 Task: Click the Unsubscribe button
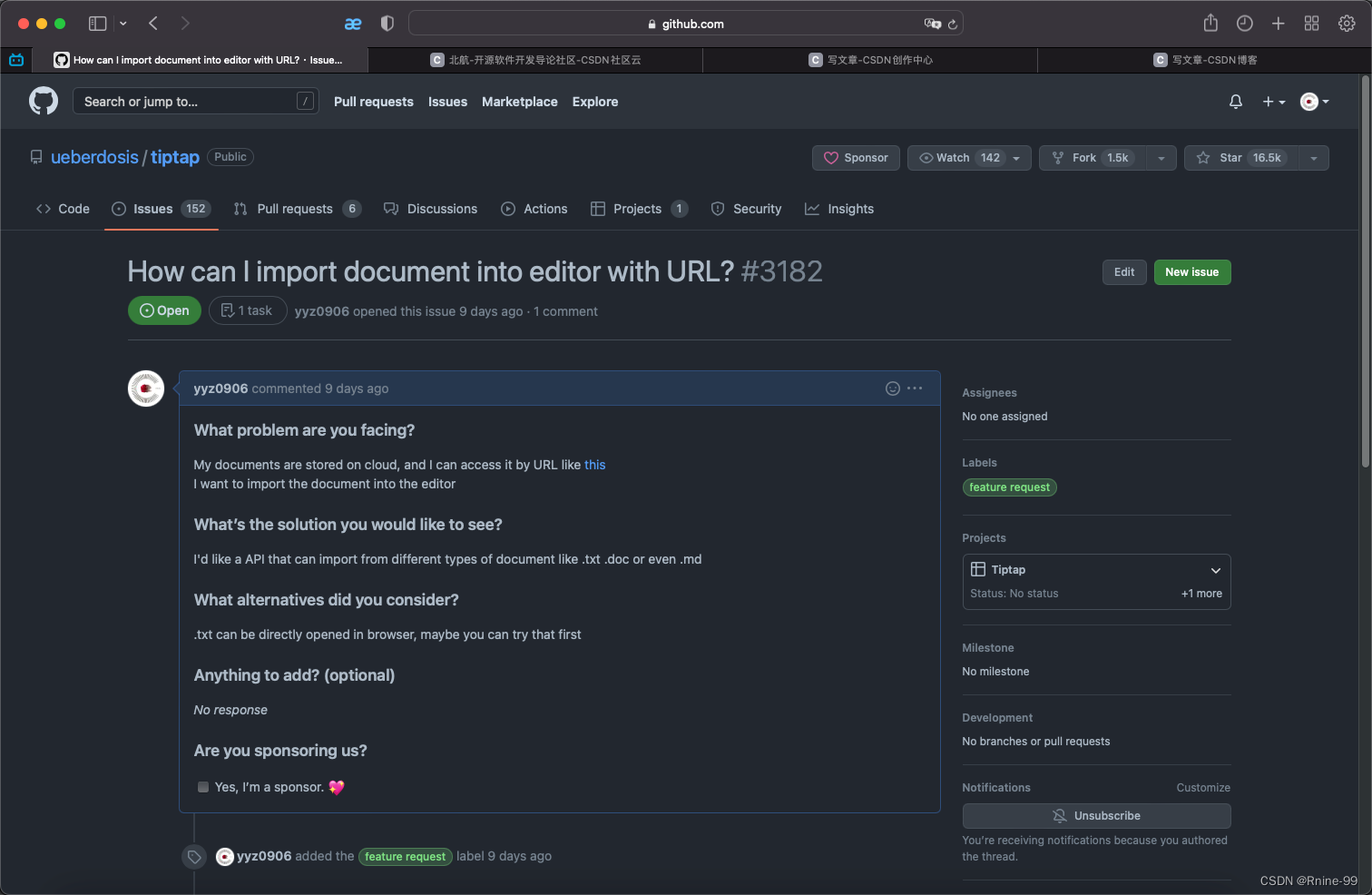coord(1096,816)
